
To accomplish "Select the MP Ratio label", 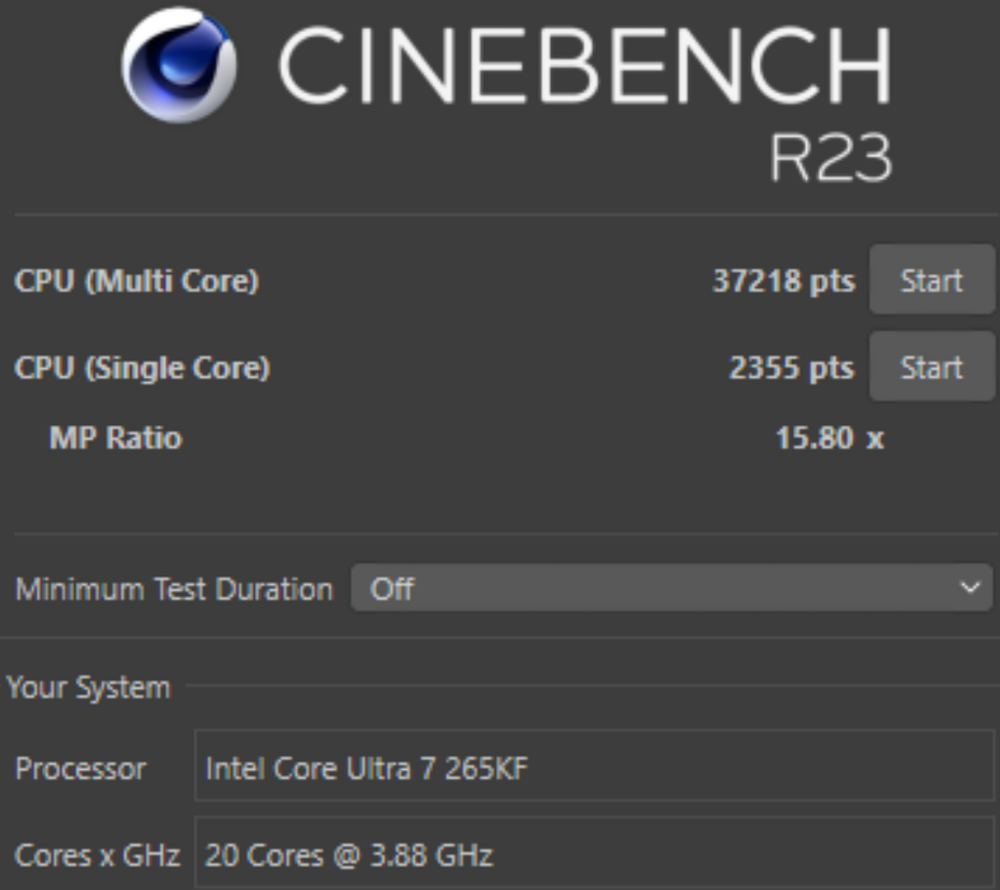I will pos(116,438).
